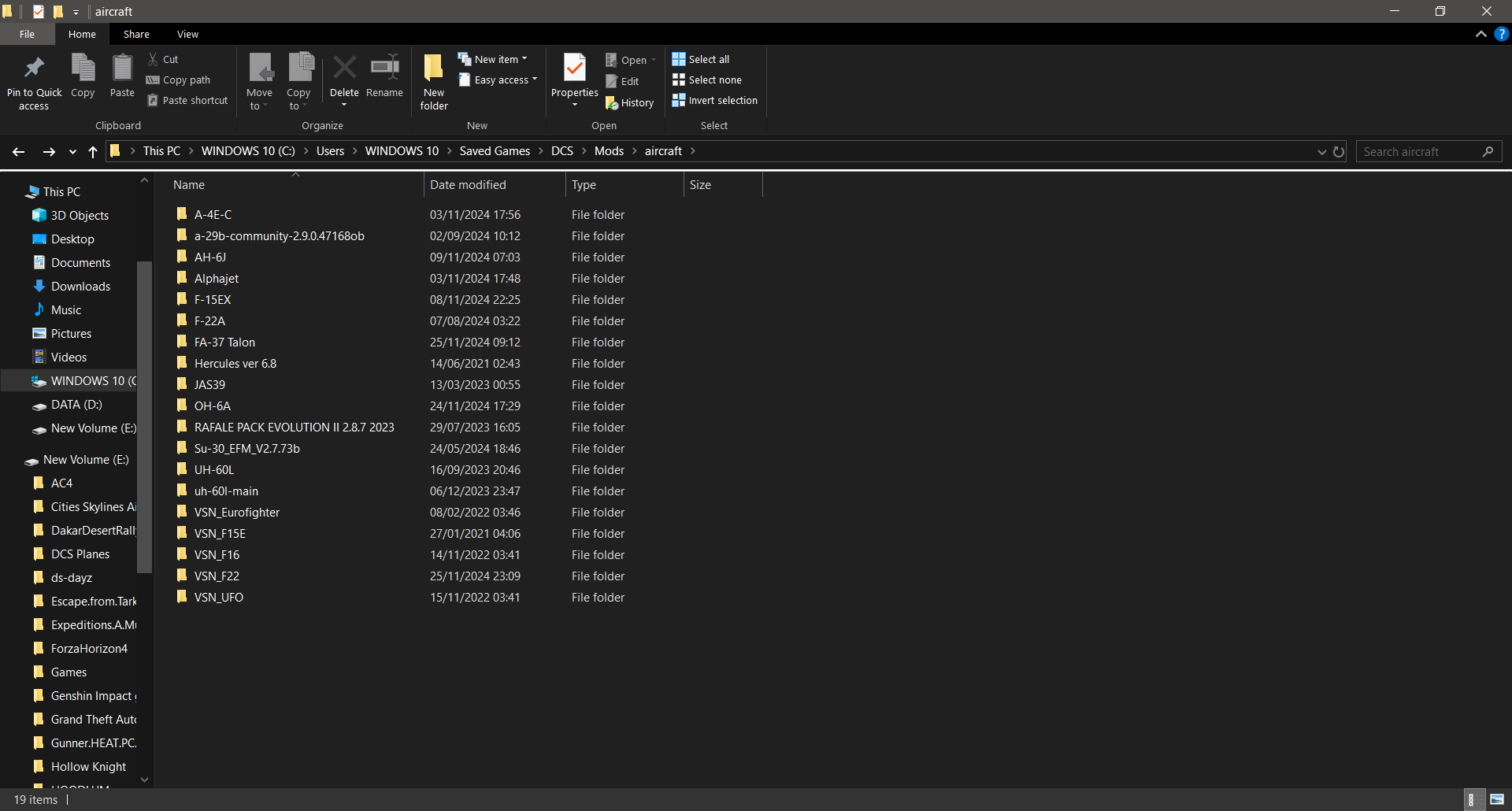Click quick access New folder in title bar

pyautogui.click(x=57, y=11)
